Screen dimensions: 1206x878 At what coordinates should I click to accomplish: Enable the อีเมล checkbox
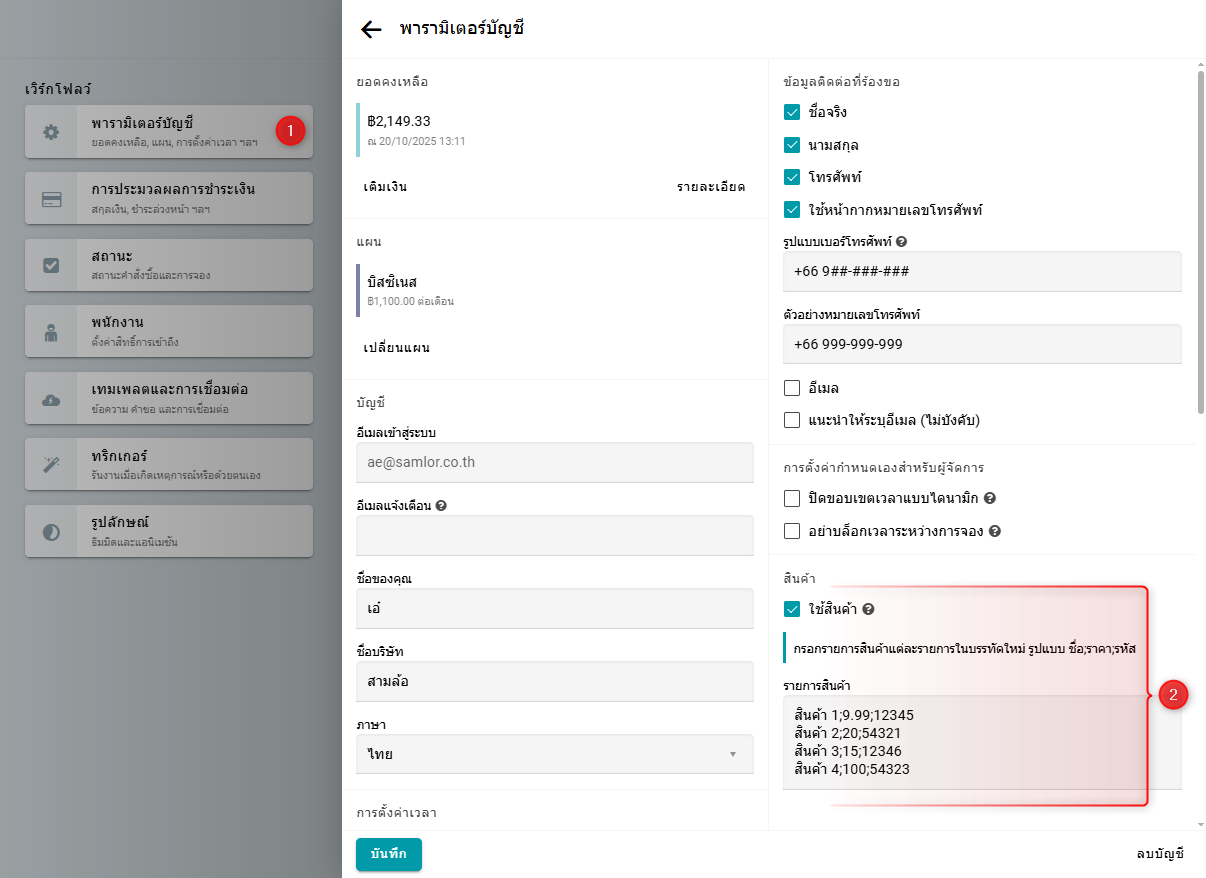(x=792, y=387)
